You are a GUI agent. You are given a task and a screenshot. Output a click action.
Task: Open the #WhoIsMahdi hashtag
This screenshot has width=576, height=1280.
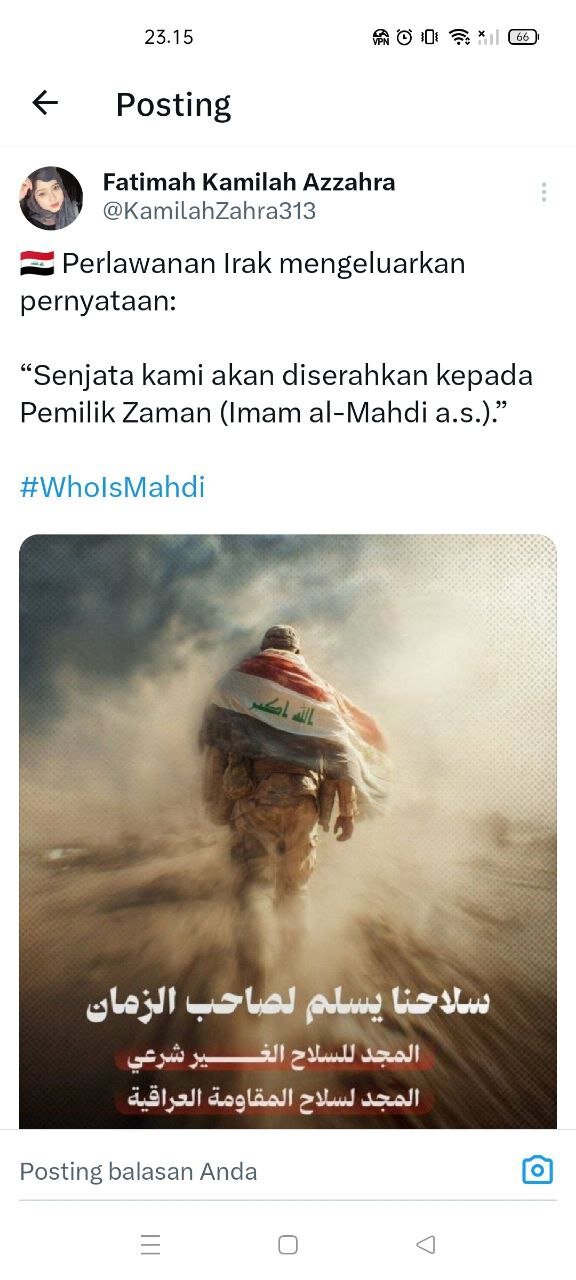[x=112, y=487]
